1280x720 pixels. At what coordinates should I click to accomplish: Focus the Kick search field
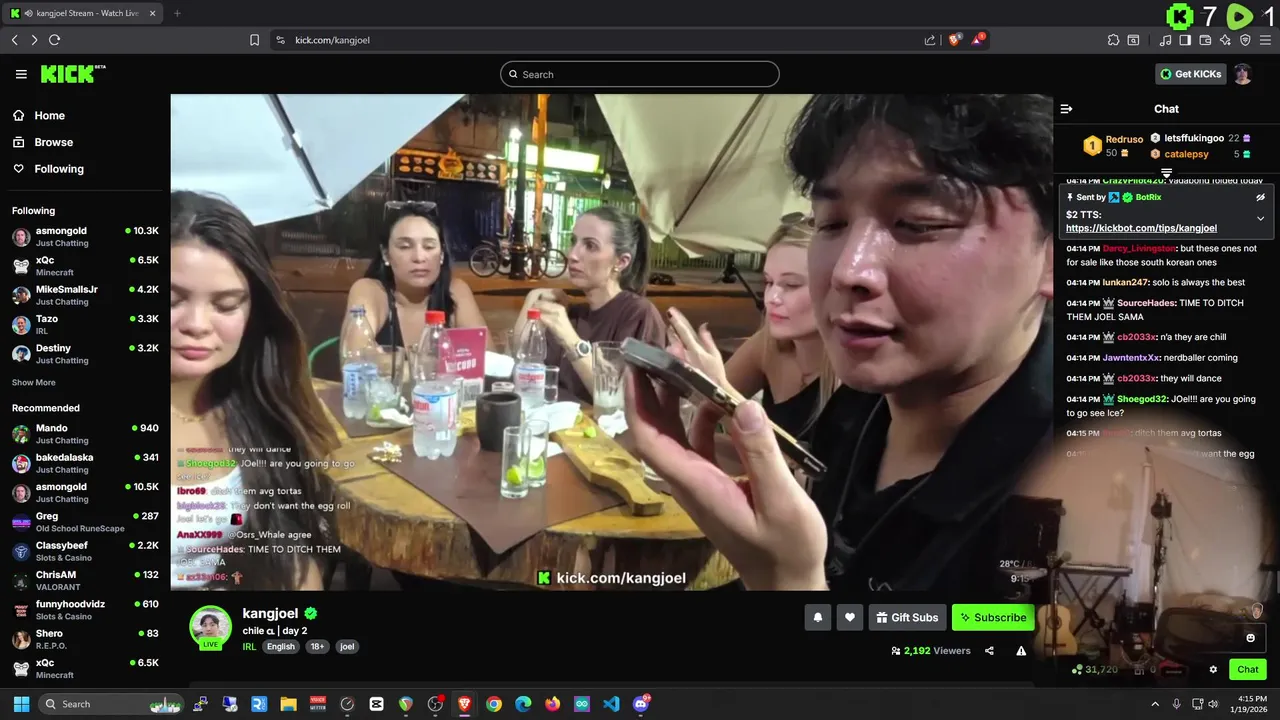coord(640,74)
